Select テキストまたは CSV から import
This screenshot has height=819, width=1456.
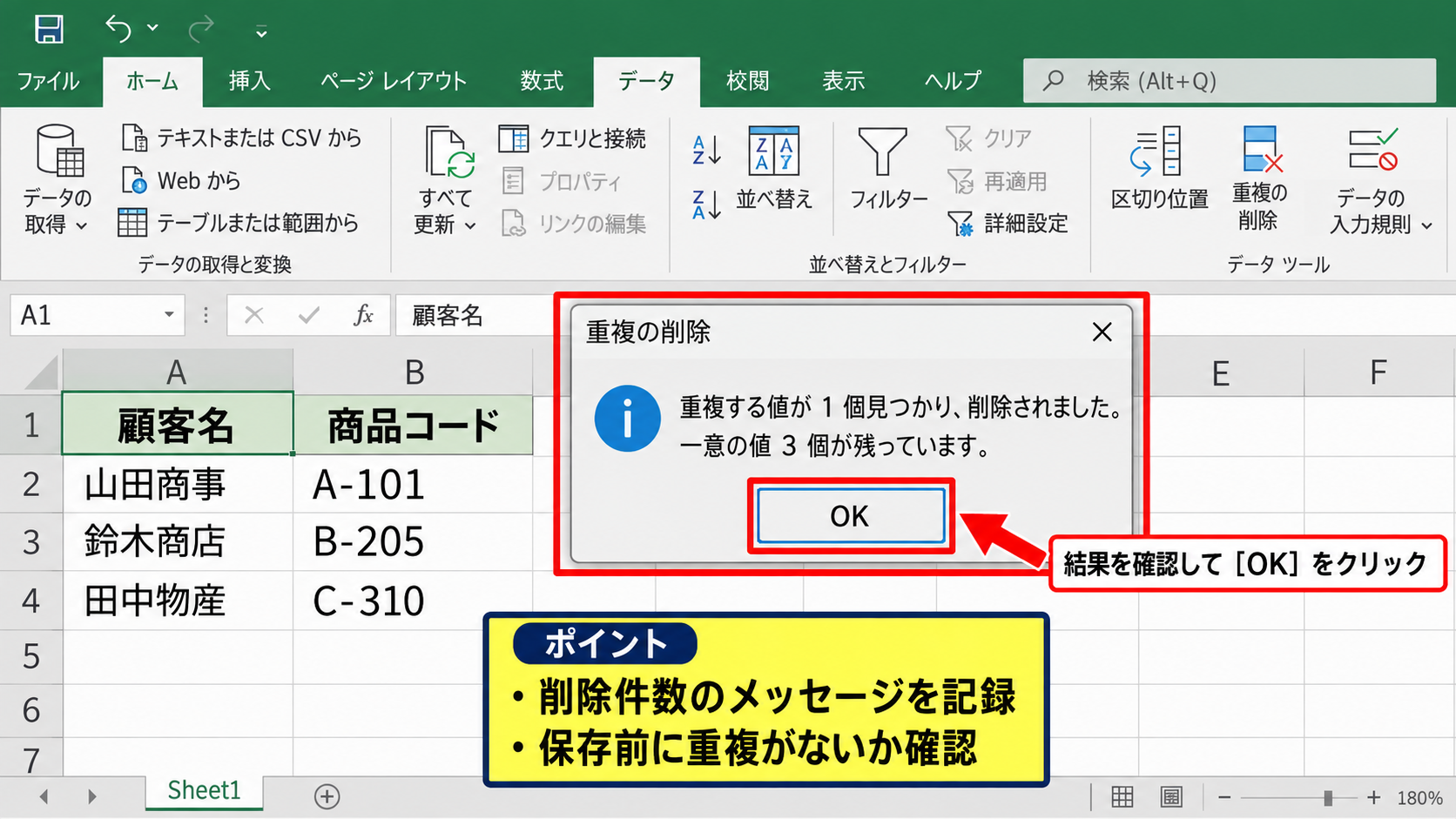pos(241,138)
